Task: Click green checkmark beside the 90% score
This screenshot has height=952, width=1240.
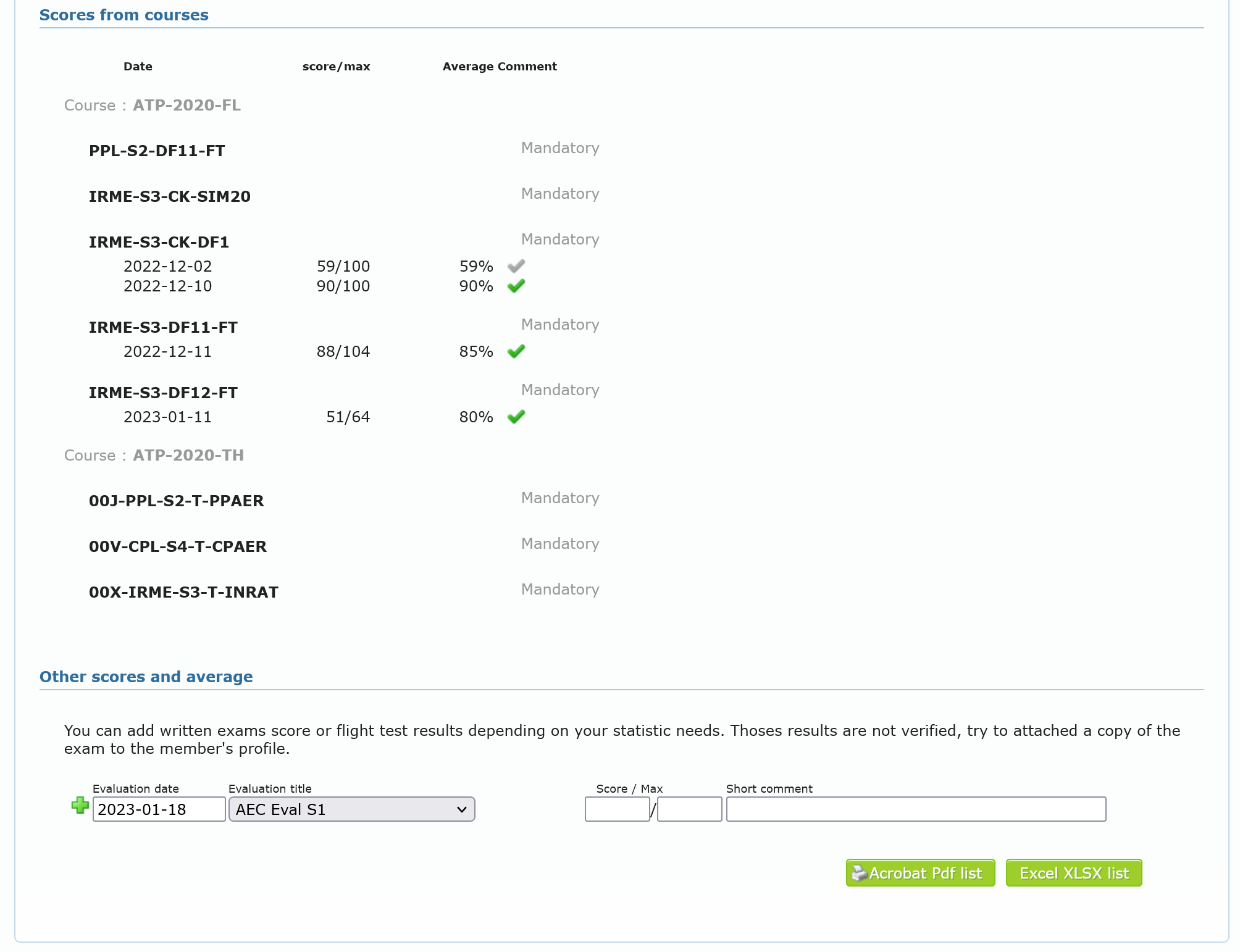Action: [x=516, y=286]
